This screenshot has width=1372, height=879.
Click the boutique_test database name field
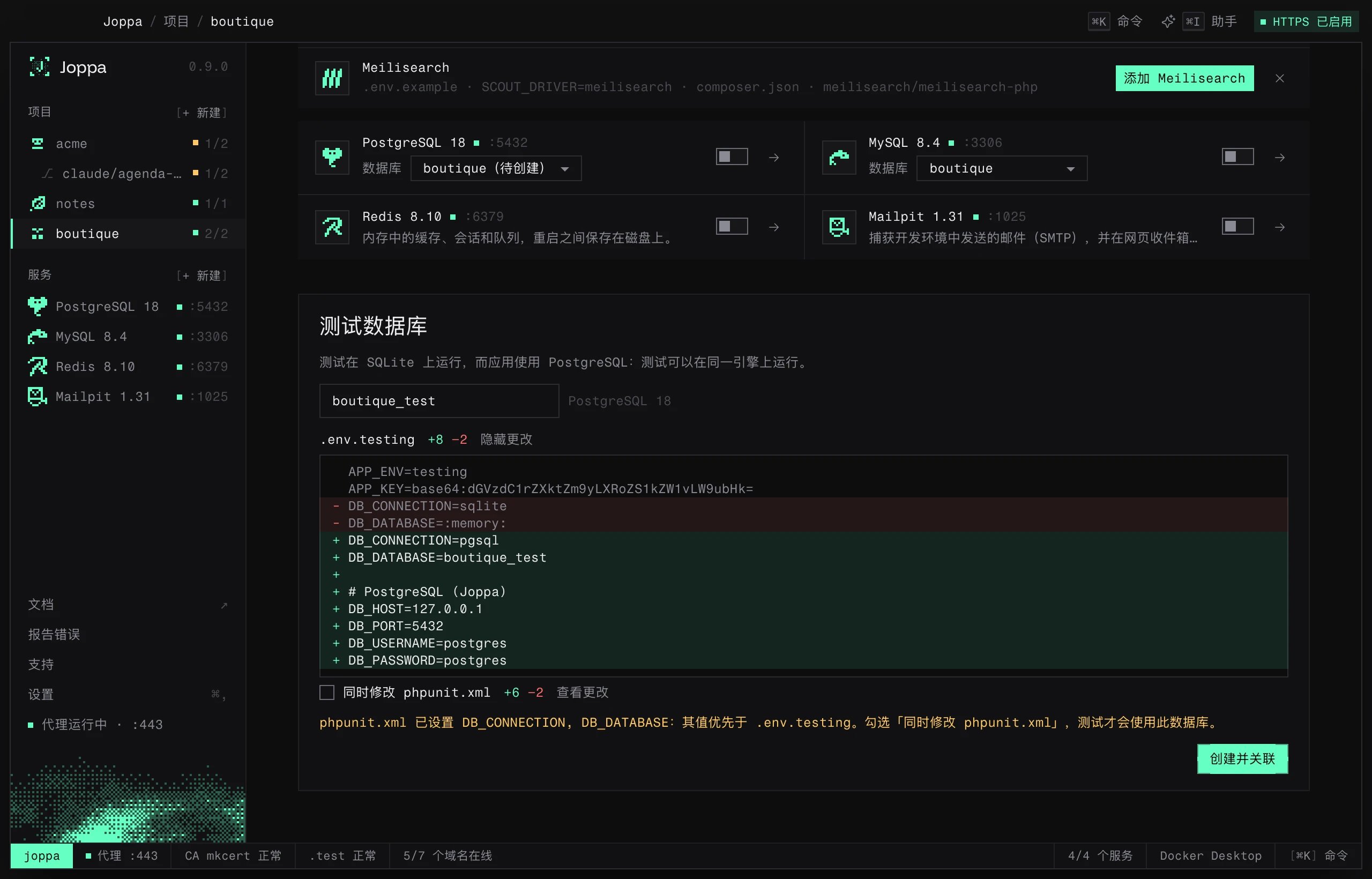click(x=439, y=401)
